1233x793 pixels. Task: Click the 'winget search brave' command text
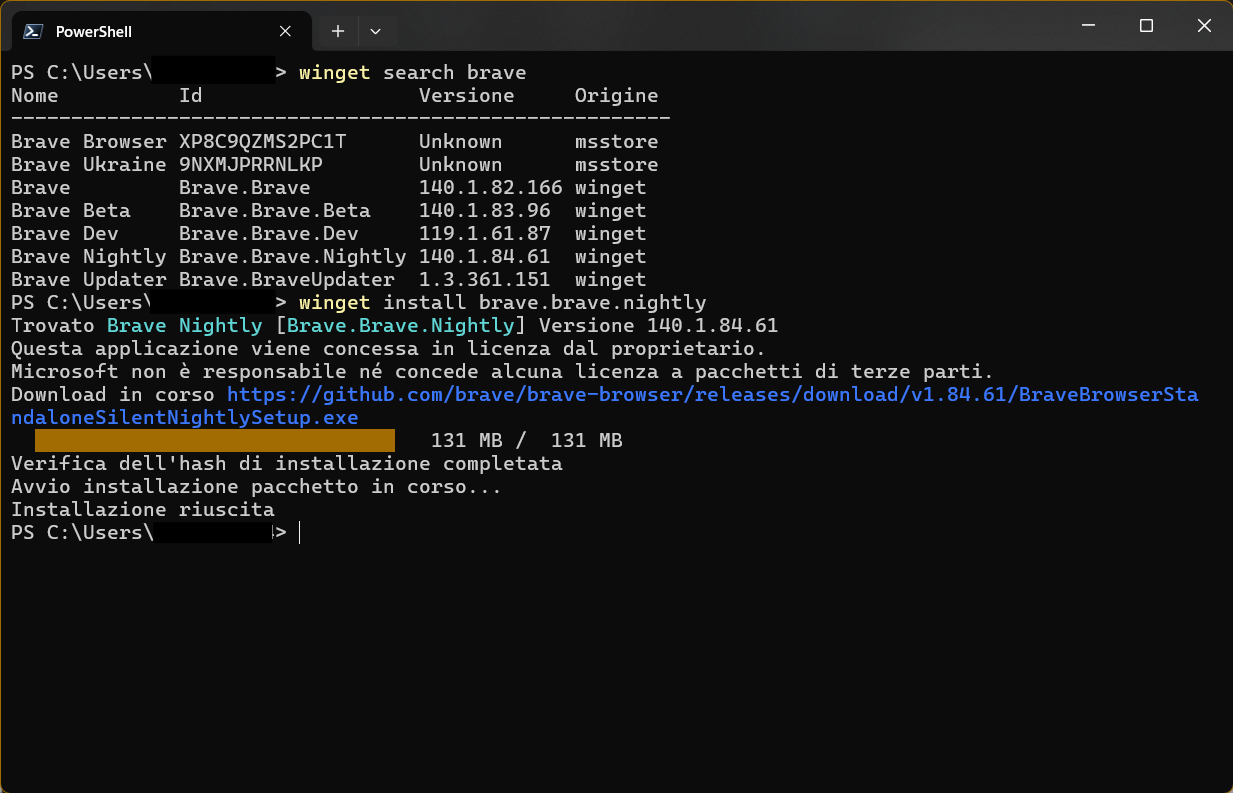pos(412,73)
